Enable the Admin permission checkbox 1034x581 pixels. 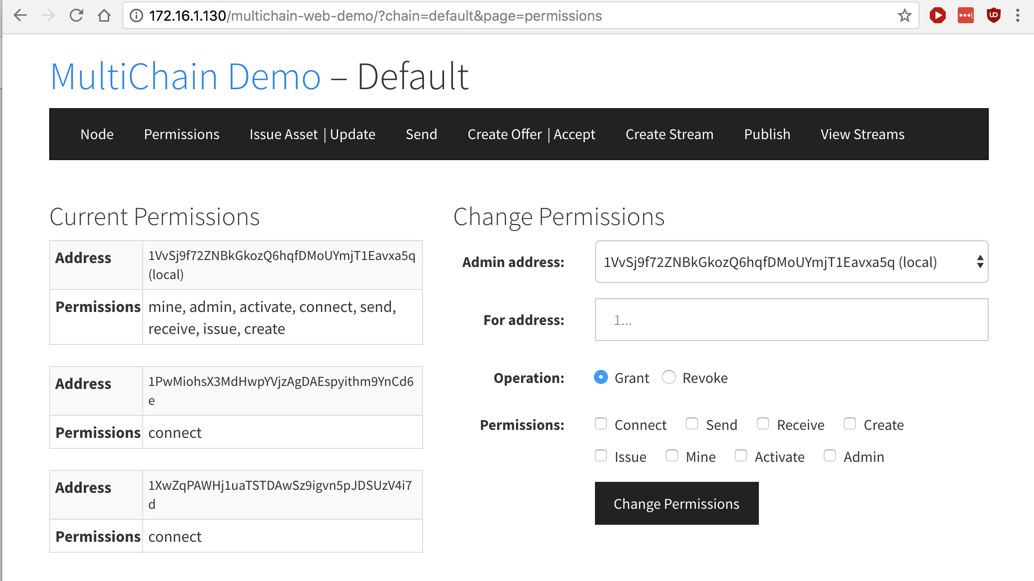pyautogui.click(x=830, y=456)
